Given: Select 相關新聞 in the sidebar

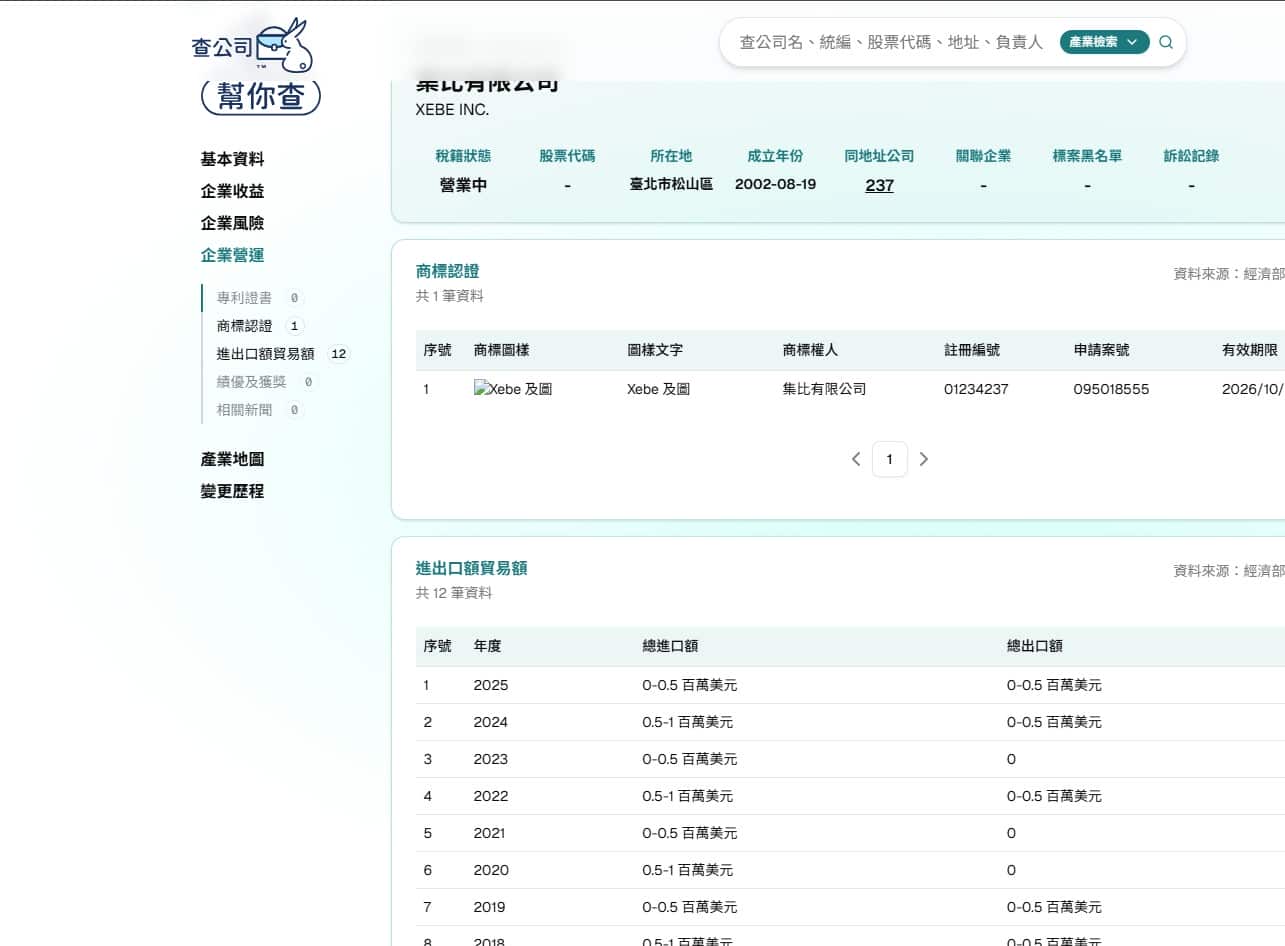Looking at the screenshot, I should click(x=245, y=410).
